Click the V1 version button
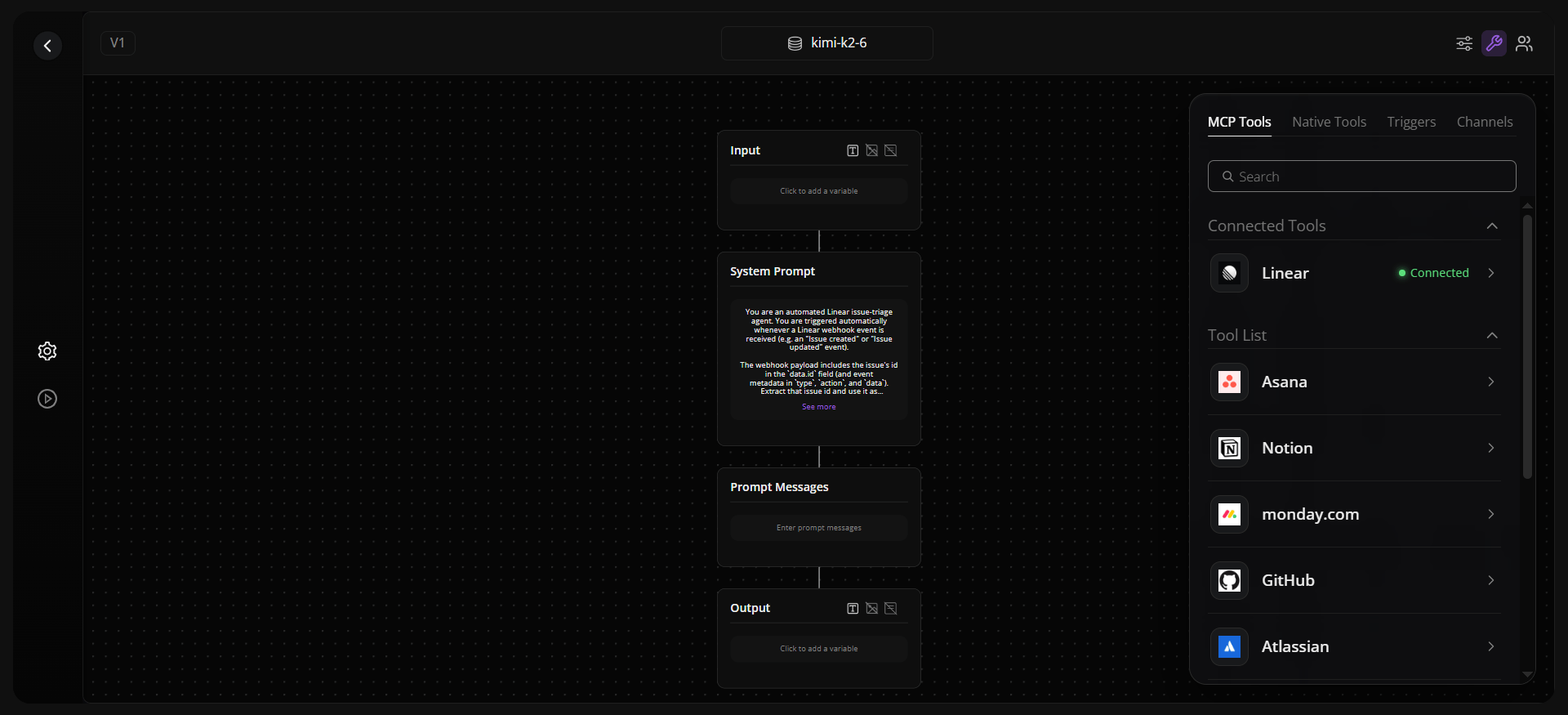 click(x=118, y=42)
